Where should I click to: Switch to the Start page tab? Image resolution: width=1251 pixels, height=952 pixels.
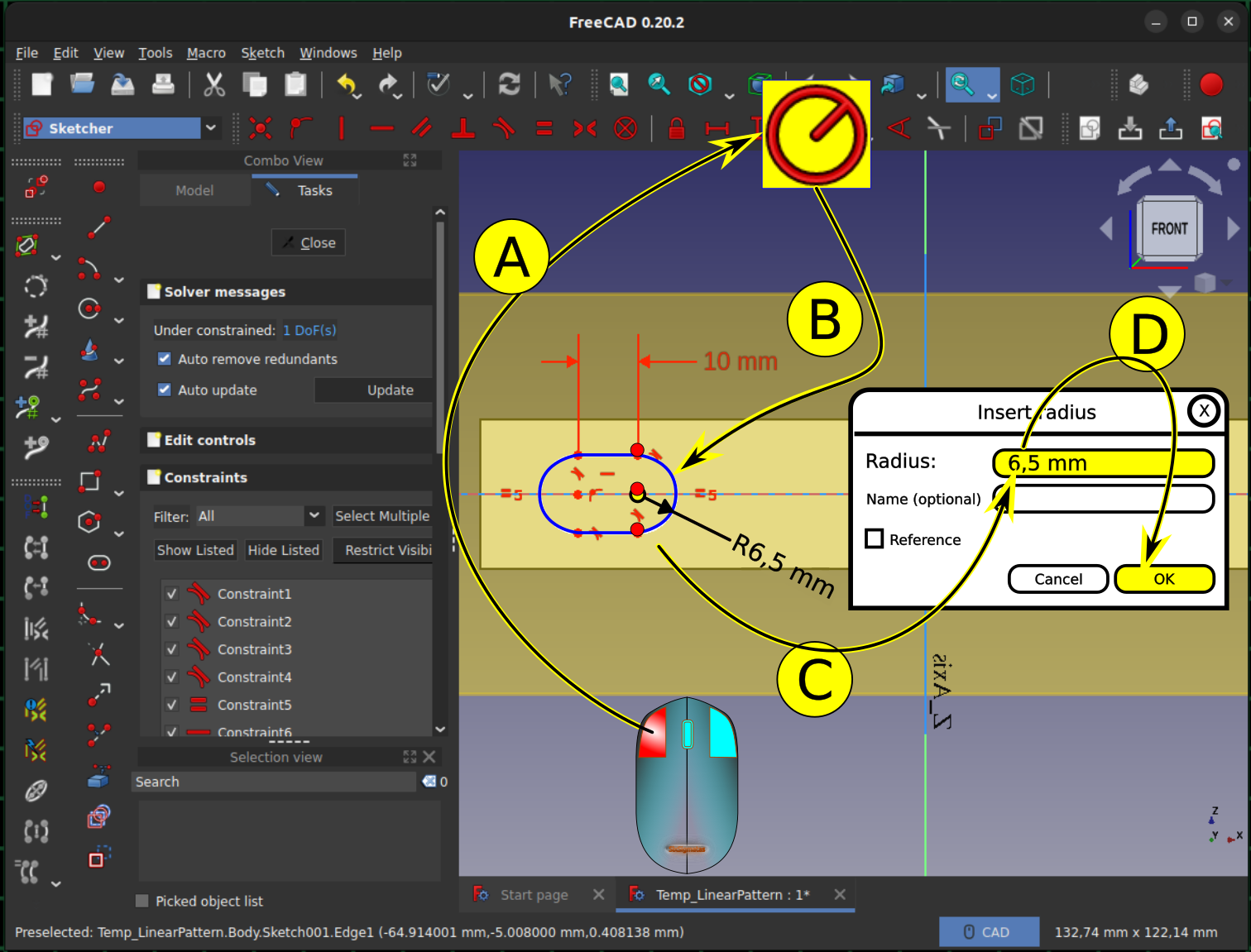click(x=534, y=895)
